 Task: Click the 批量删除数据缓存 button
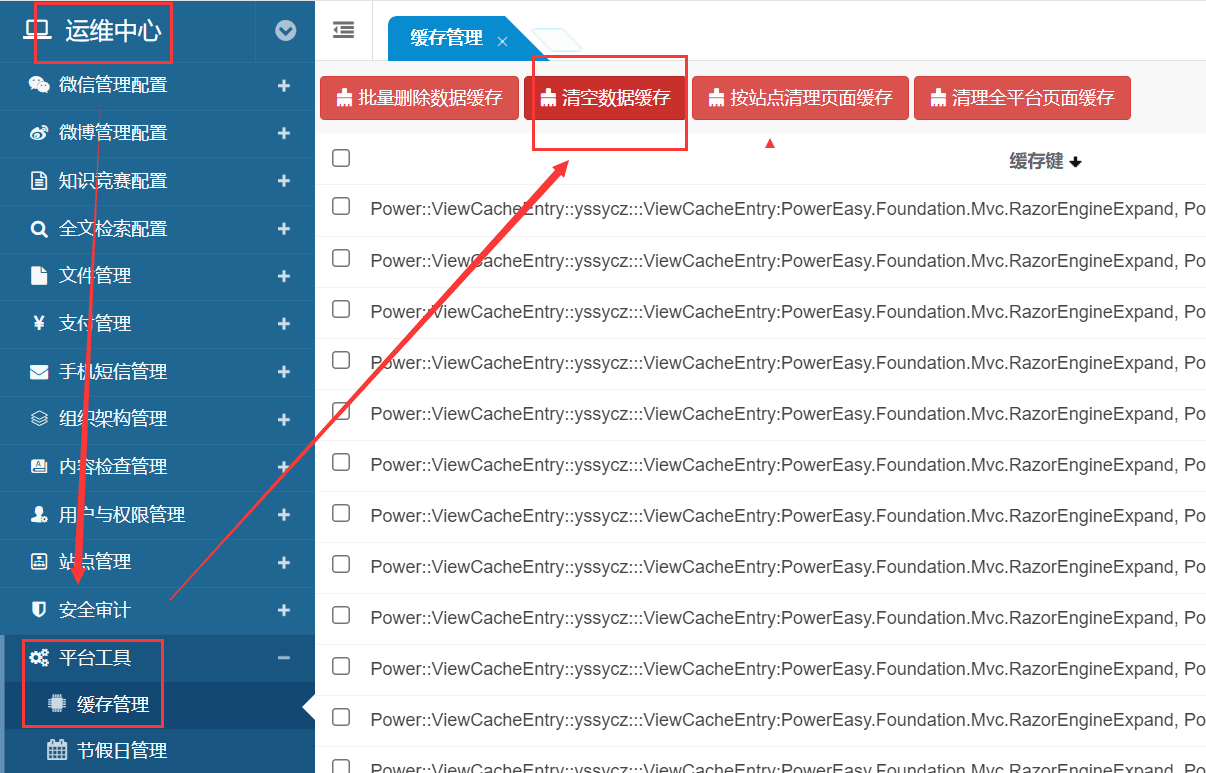click(x=419, y=98)
